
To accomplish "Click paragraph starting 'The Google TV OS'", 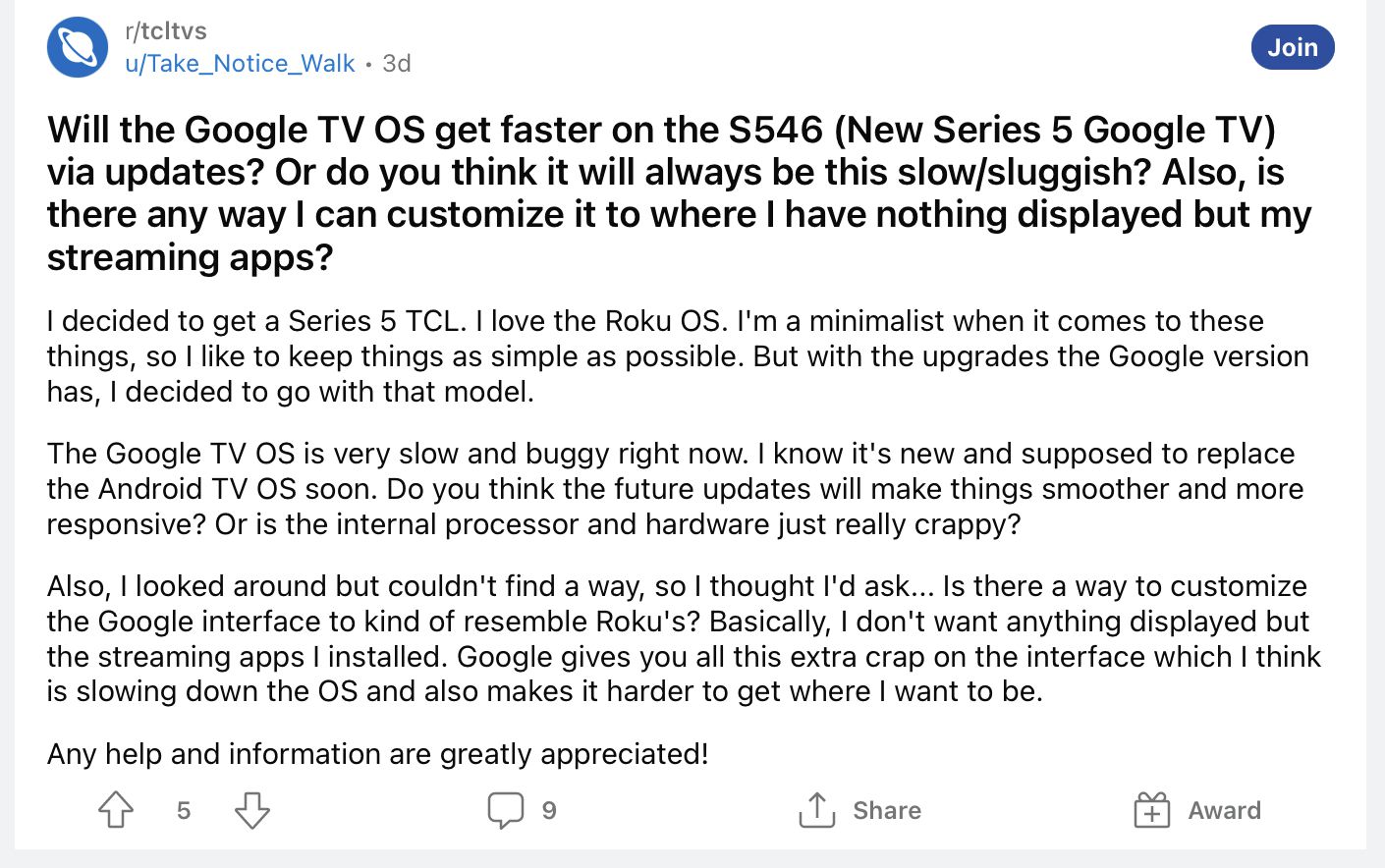I will (x=676, y=489).
